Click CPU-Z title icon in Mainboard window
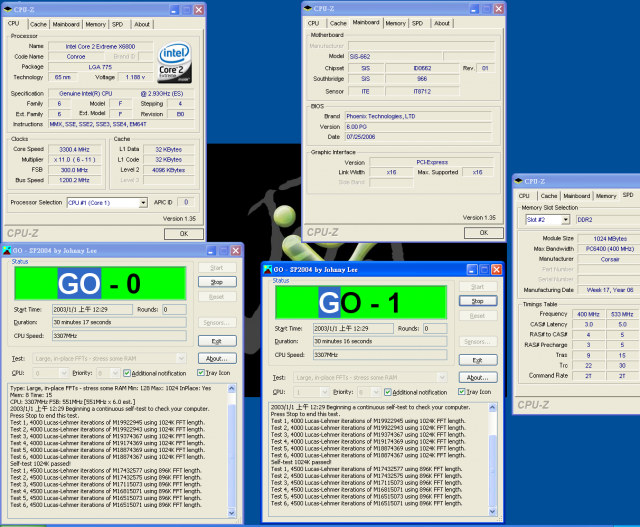This screenshot has width=640, height=527. point(308,8)
